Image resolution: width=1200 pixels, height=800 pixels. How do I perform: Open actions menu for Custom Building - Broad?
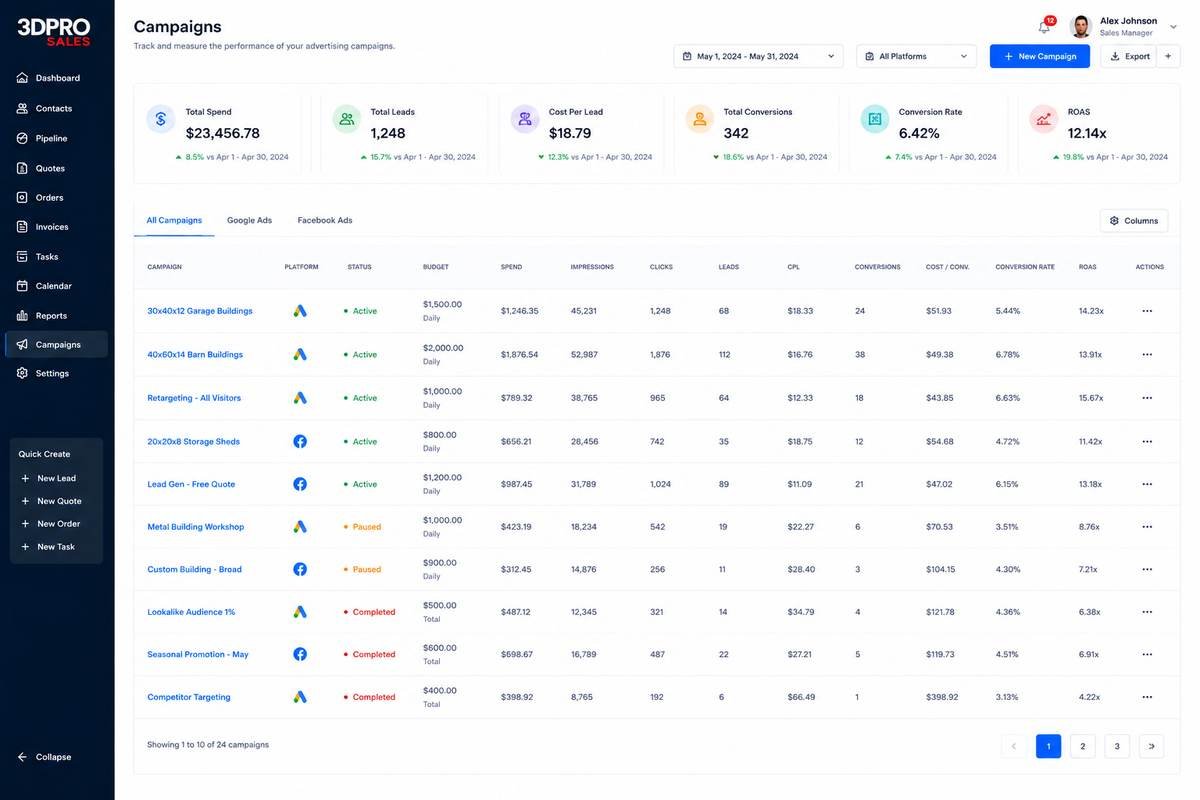click(1147, 569)
